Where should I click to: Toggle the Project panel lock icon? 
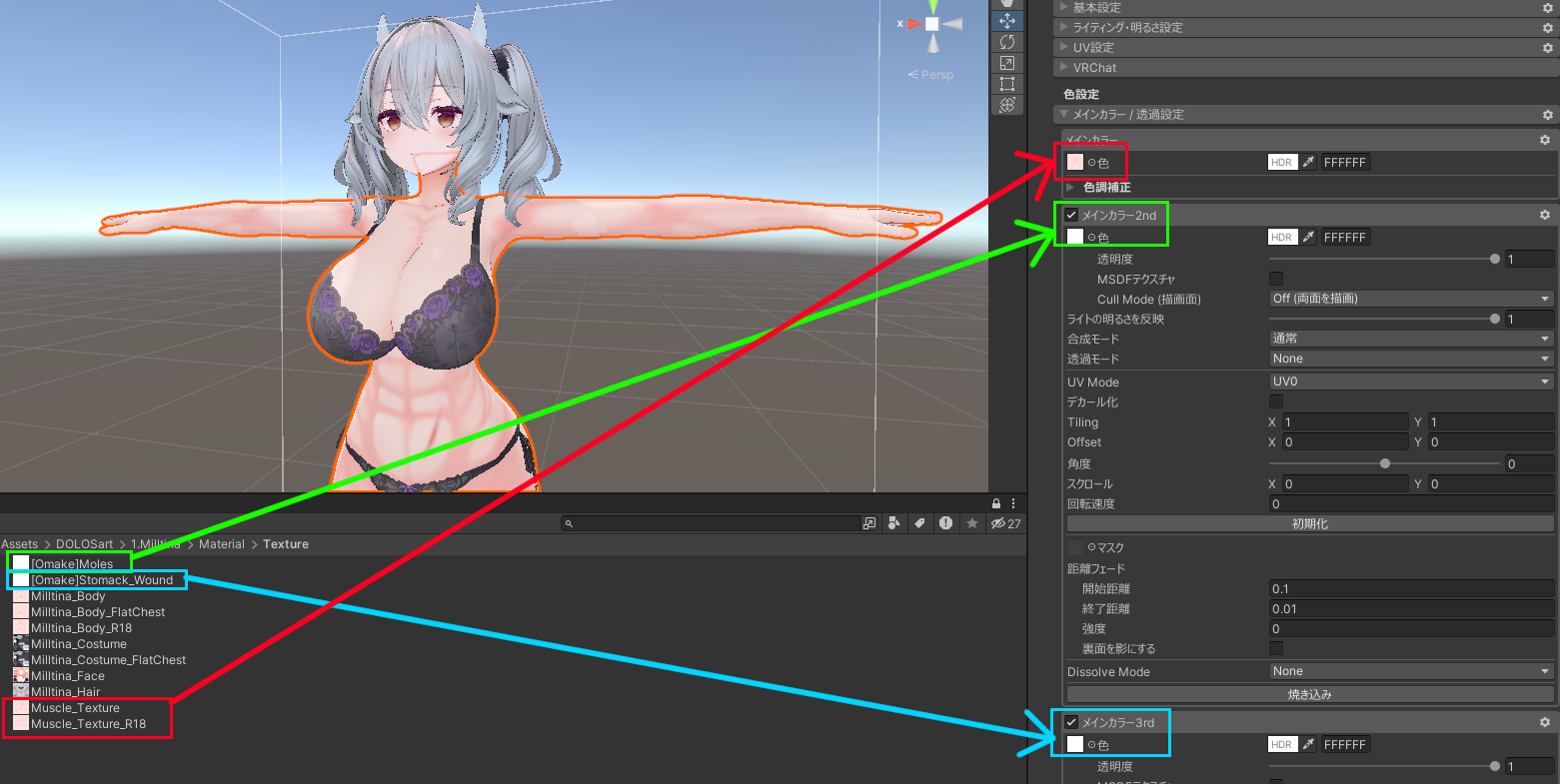(996, 503)
